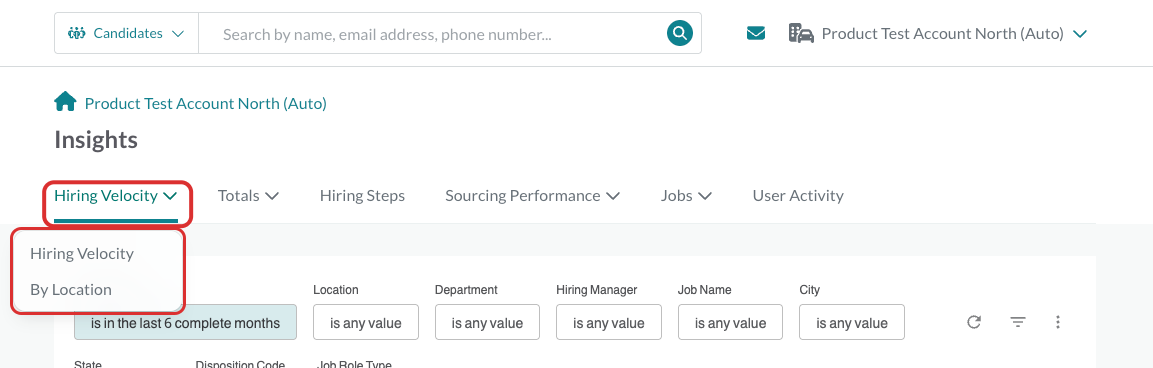This screenshot has width=1153, height=368.
Task: Click the building and car account icon
Action: pos(802,33)
